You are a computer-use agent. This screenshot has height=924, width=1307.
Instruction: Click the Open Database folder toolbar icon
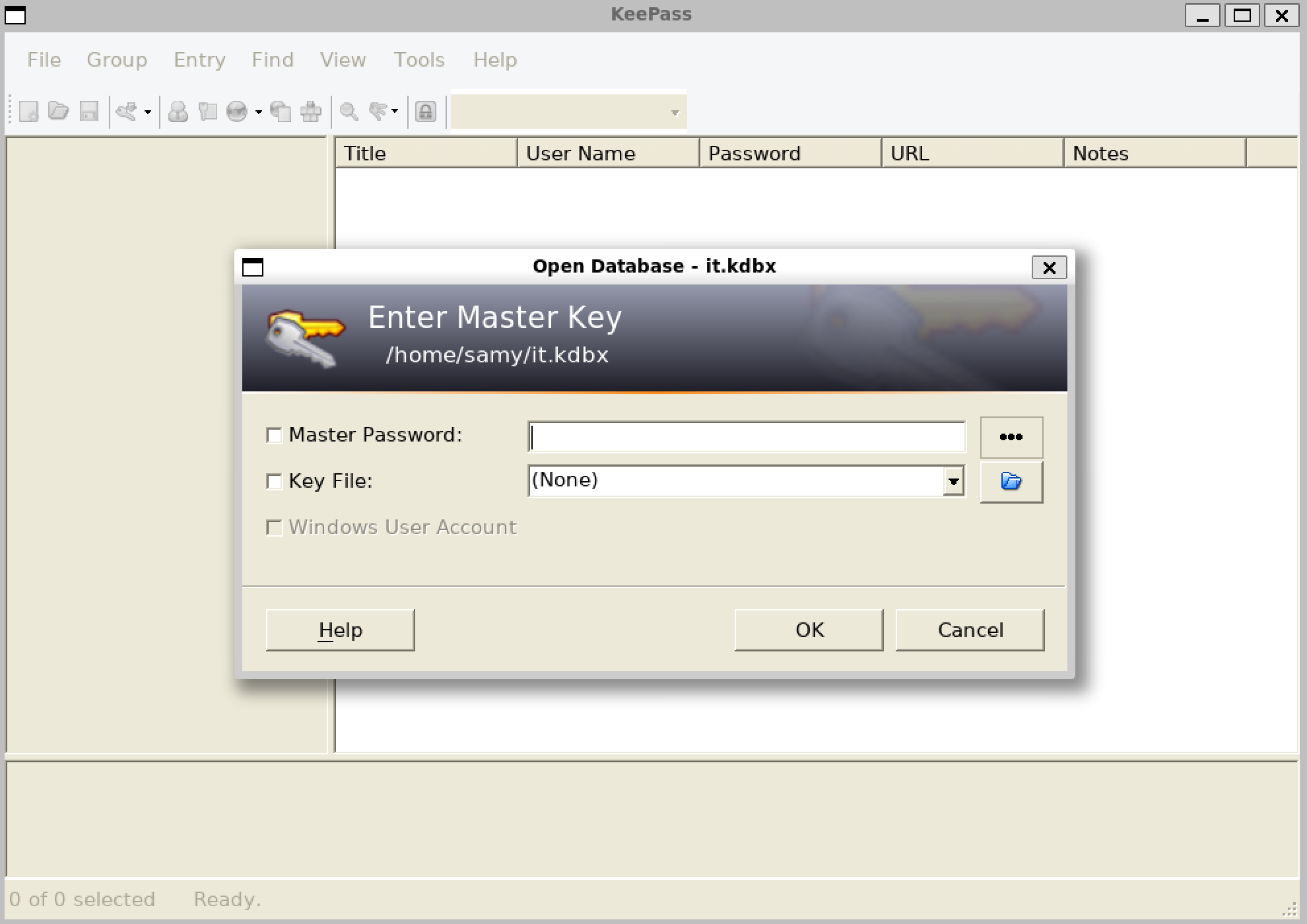point(59,112)
